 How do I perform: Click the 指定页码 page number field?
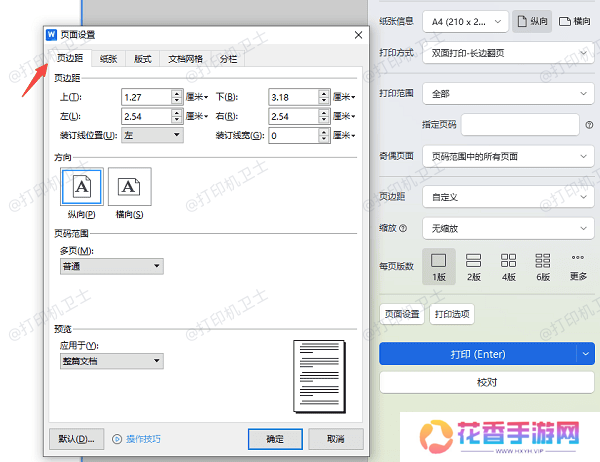click(520, 124)
